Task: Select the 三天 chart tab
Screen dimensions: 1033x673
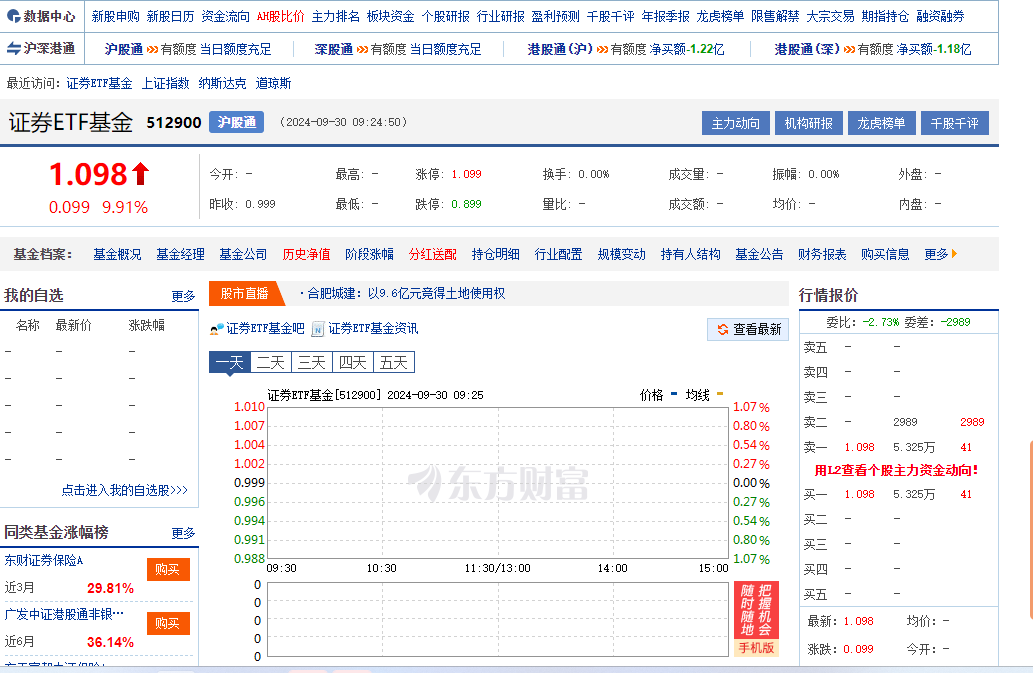Action: (x=312, y=362)
